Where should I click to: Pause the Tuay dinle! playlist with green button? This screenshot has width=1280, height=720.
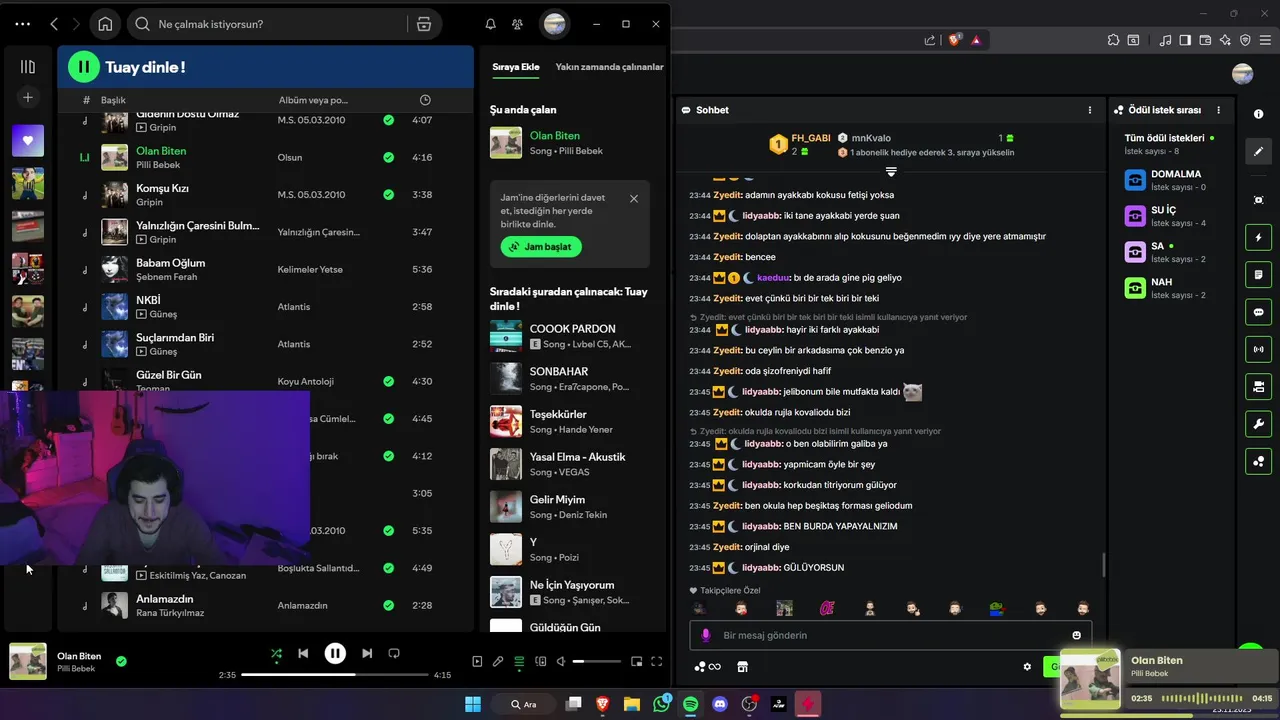(x=84, y=67)
